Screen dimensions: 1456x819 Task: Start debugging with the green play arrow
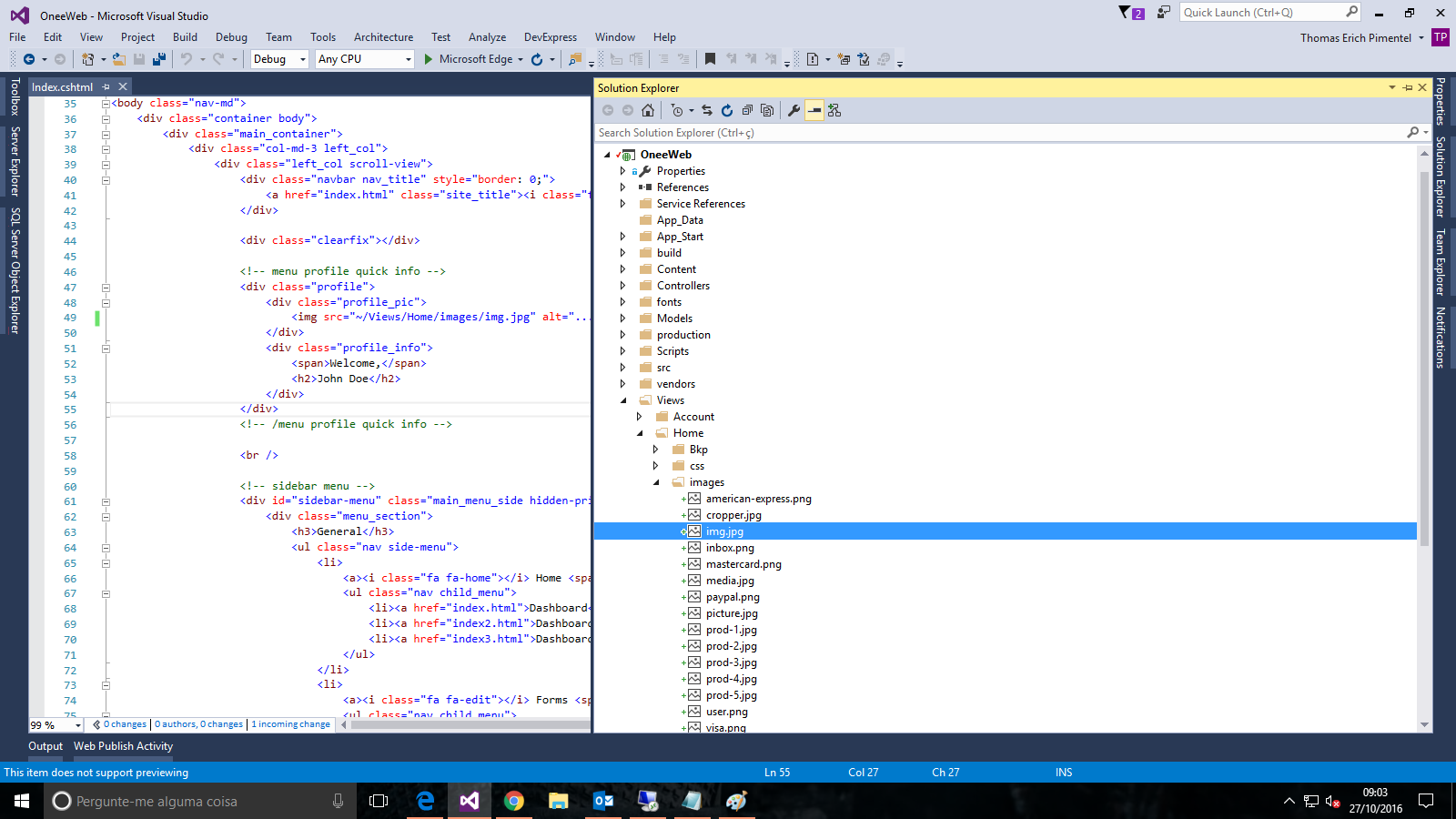click(x=428, y=59)
